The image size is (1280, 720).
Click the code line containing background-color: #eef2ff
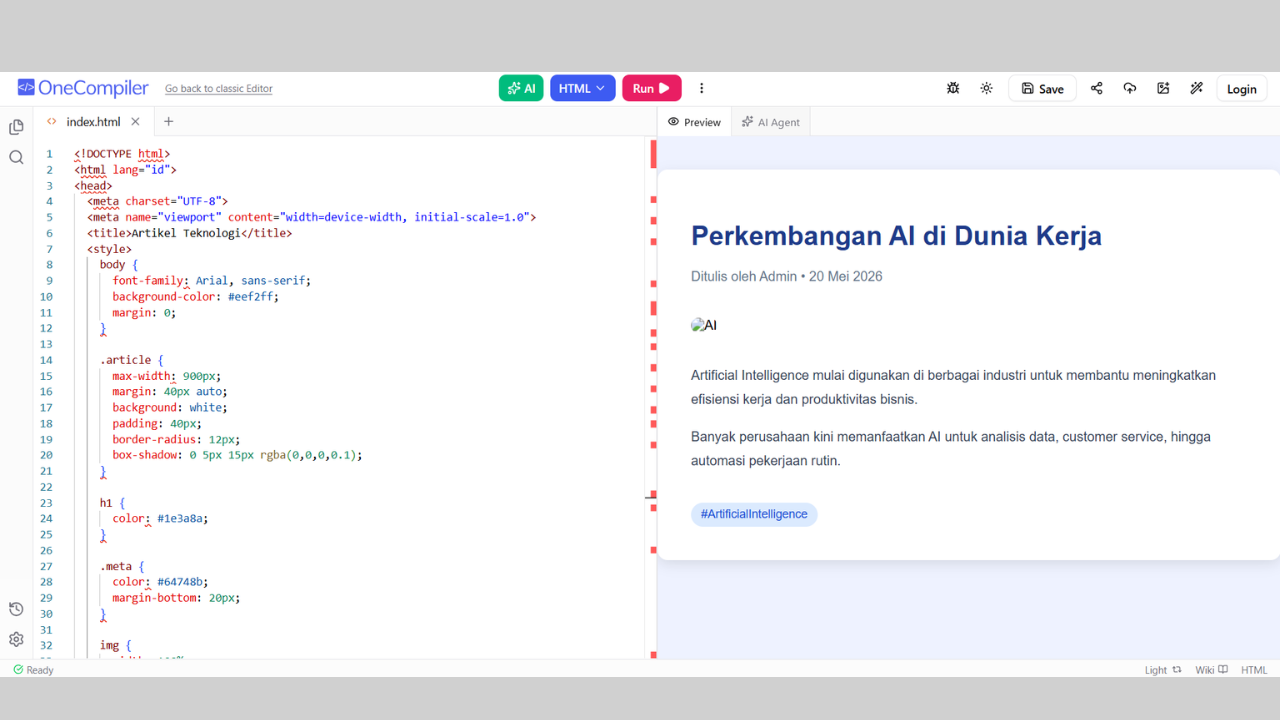(195, 296)
